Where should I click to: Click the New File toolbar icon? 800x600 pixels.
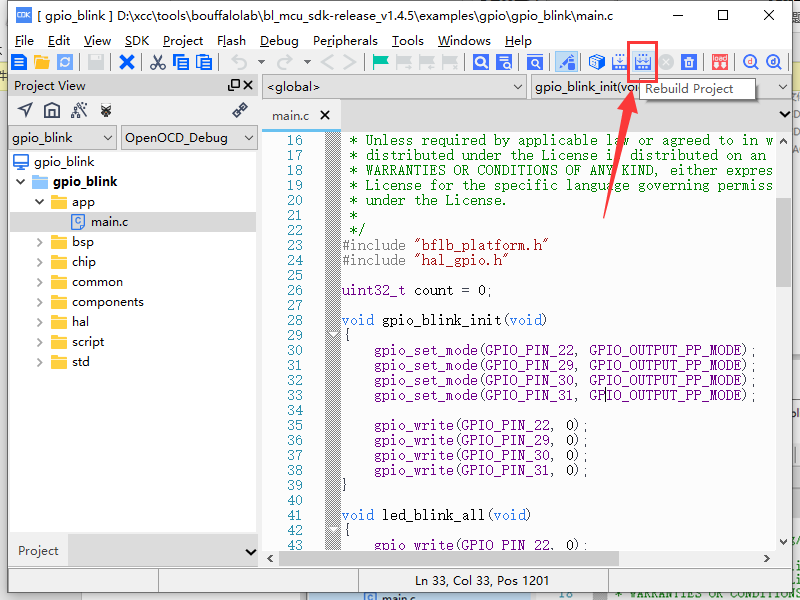(19, 62)
